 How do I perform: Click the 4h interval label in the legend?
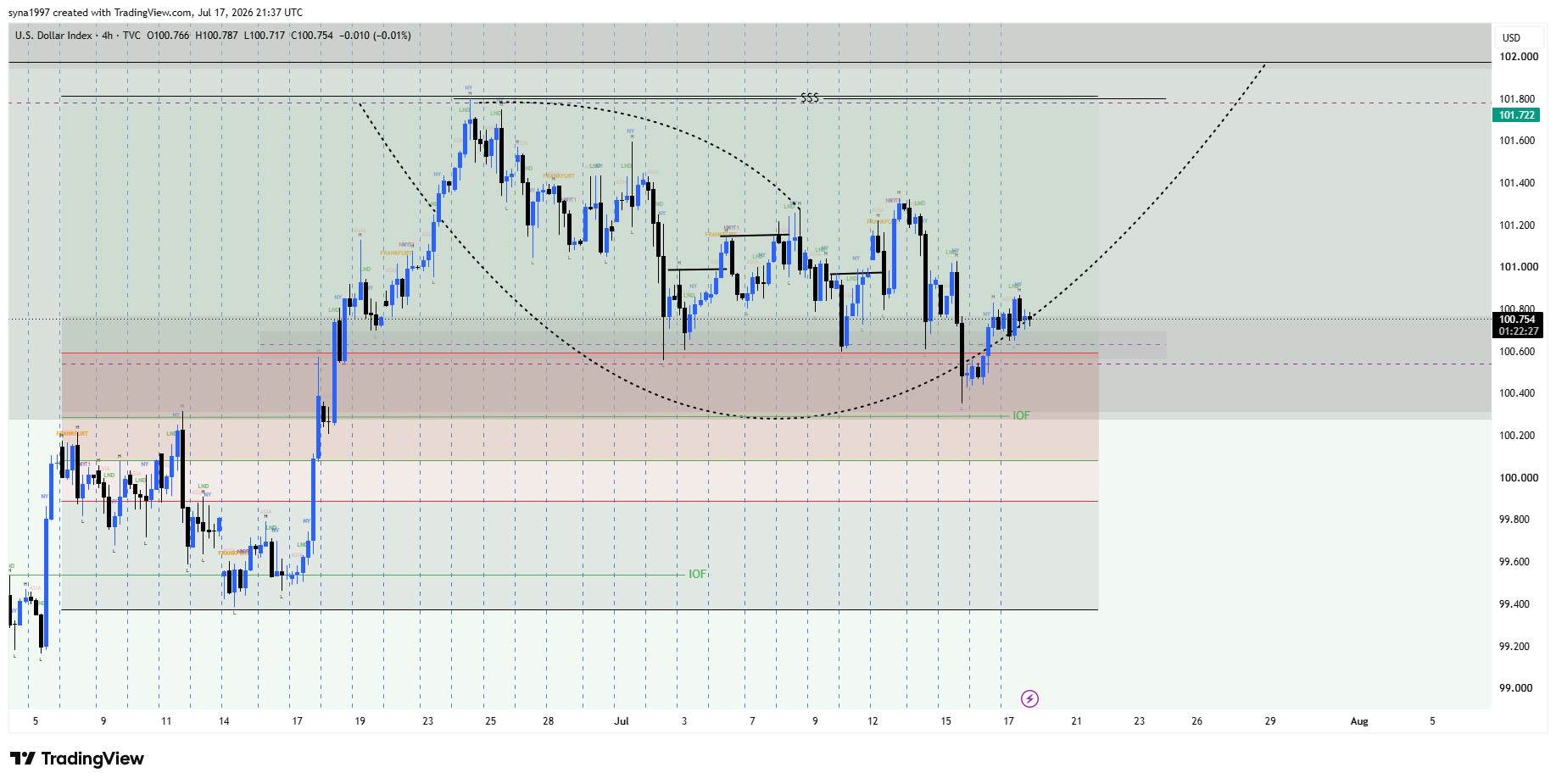[x=108, y=36]
